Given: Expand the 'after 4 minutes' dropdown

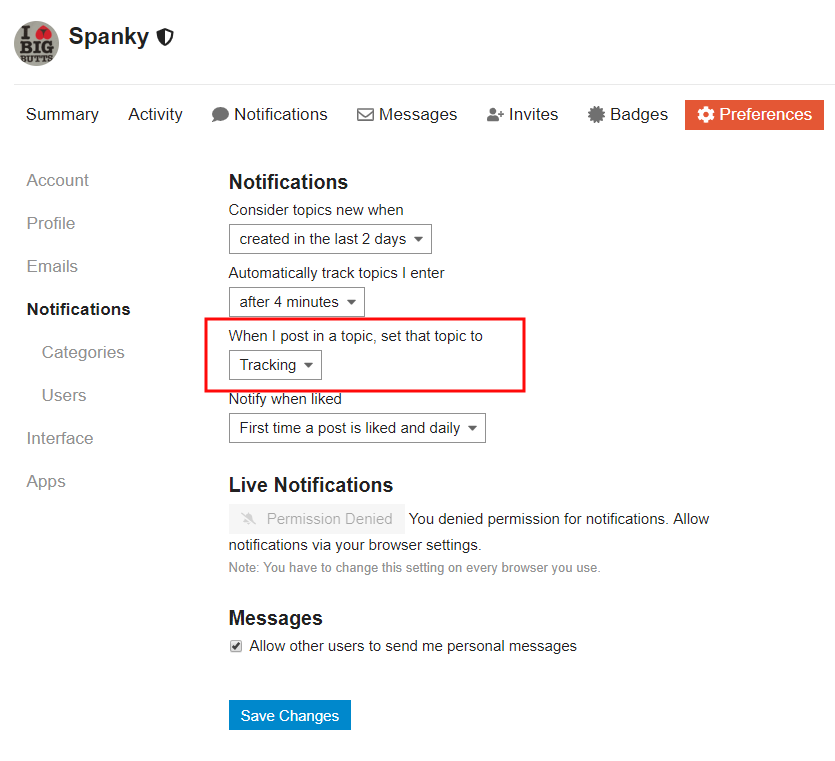Looking at the screenshot, I should 296,302.
